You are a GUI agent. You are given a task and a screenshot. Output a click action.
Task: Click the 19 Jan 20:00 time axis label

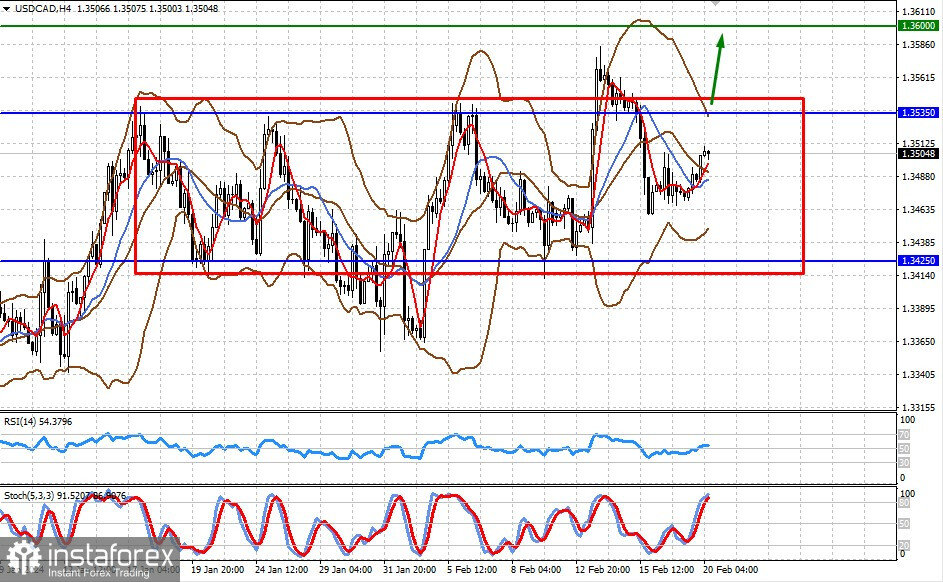coord(217,569)
